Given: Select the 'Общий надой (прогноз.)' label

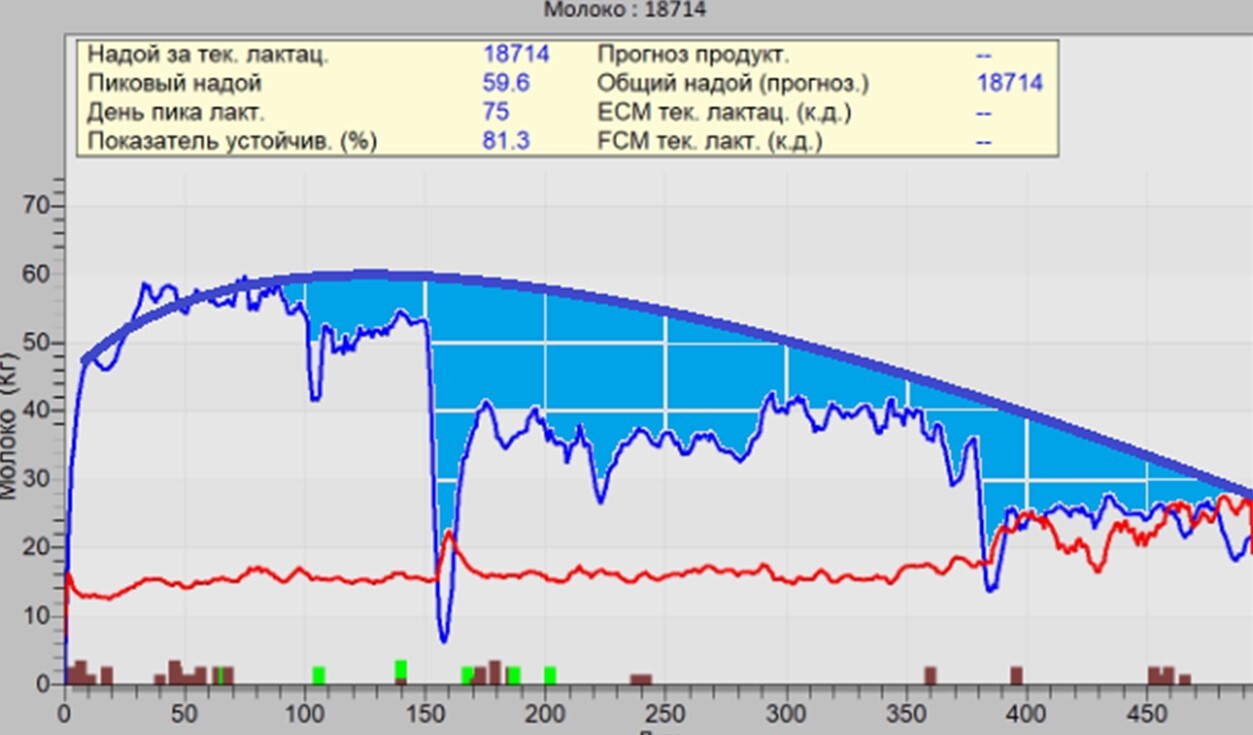Looking at the screenshot, I should pos(733,83).
